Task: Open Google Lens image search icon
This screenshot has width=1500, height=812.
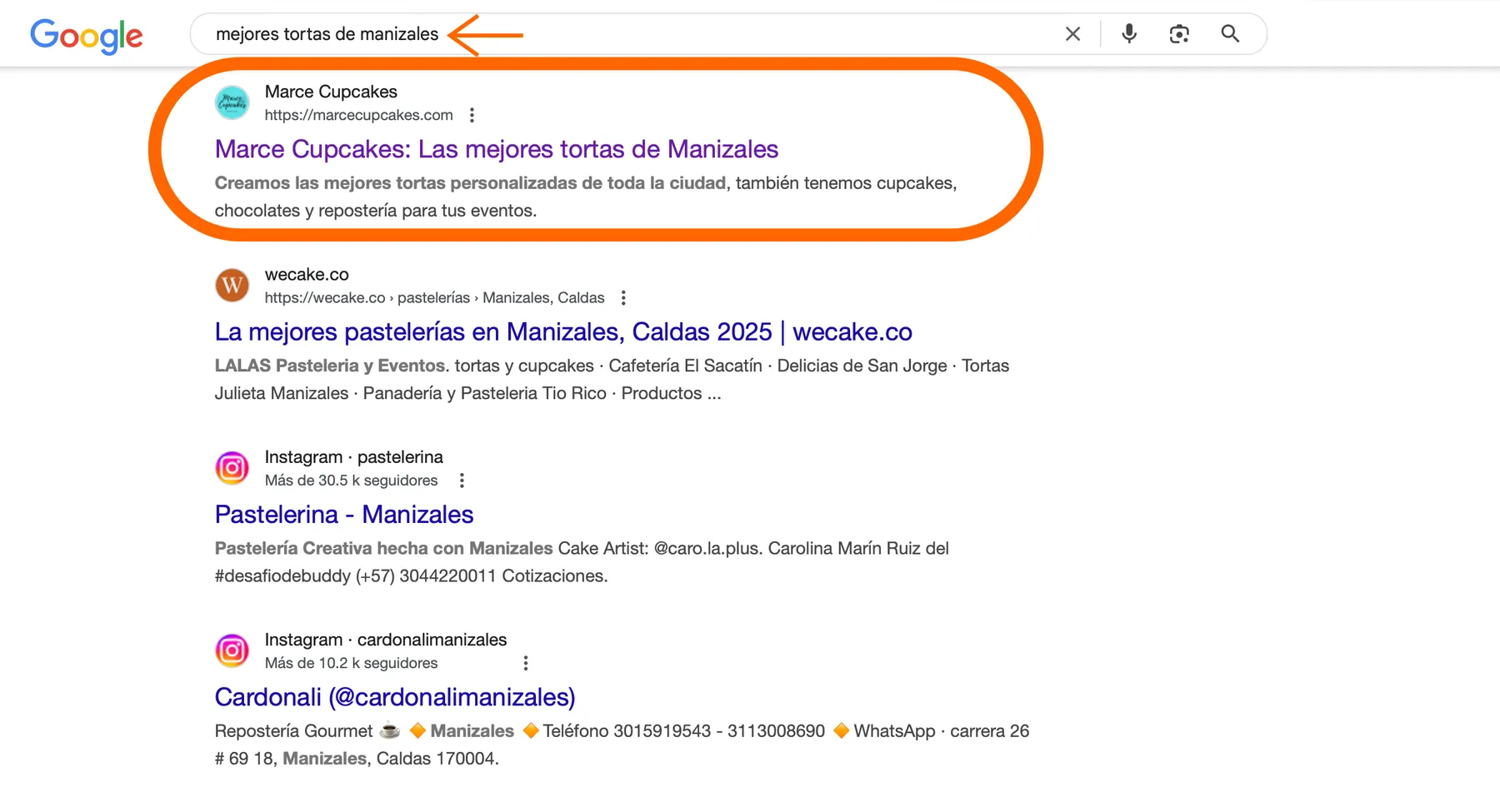Action: tap(1179, 34)
